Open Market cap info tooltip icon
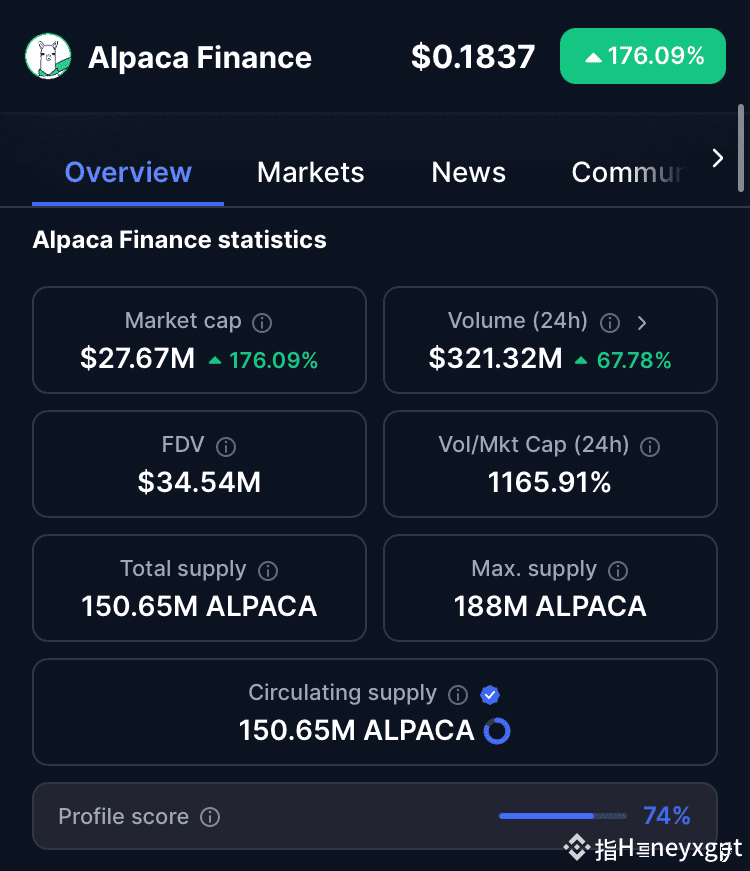Image resolution: width=750 pixels, height=871 pixels. coord(262,323)
